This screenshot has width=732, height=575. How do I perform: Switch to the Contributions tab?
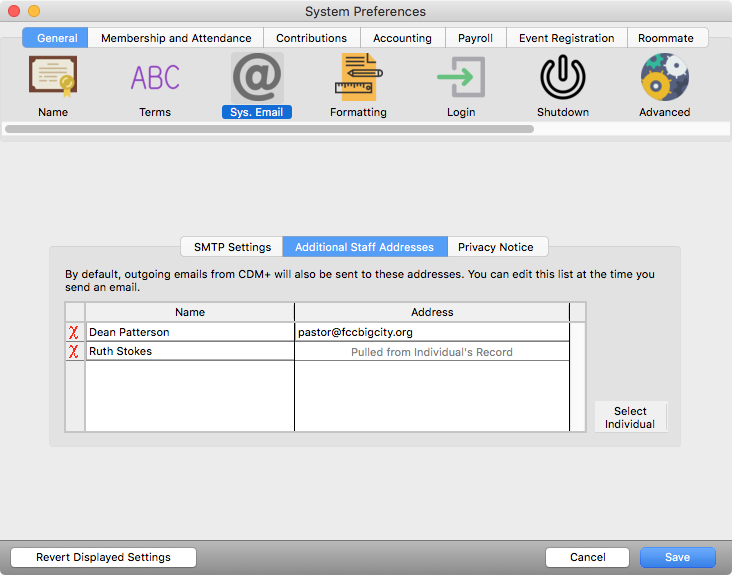311,38
